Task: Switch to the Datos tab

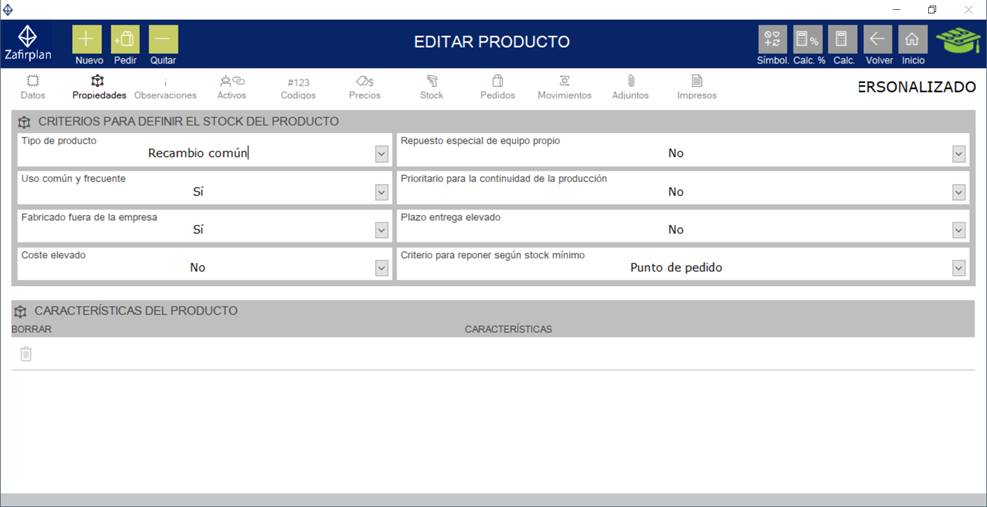Action: coord(33,87)
